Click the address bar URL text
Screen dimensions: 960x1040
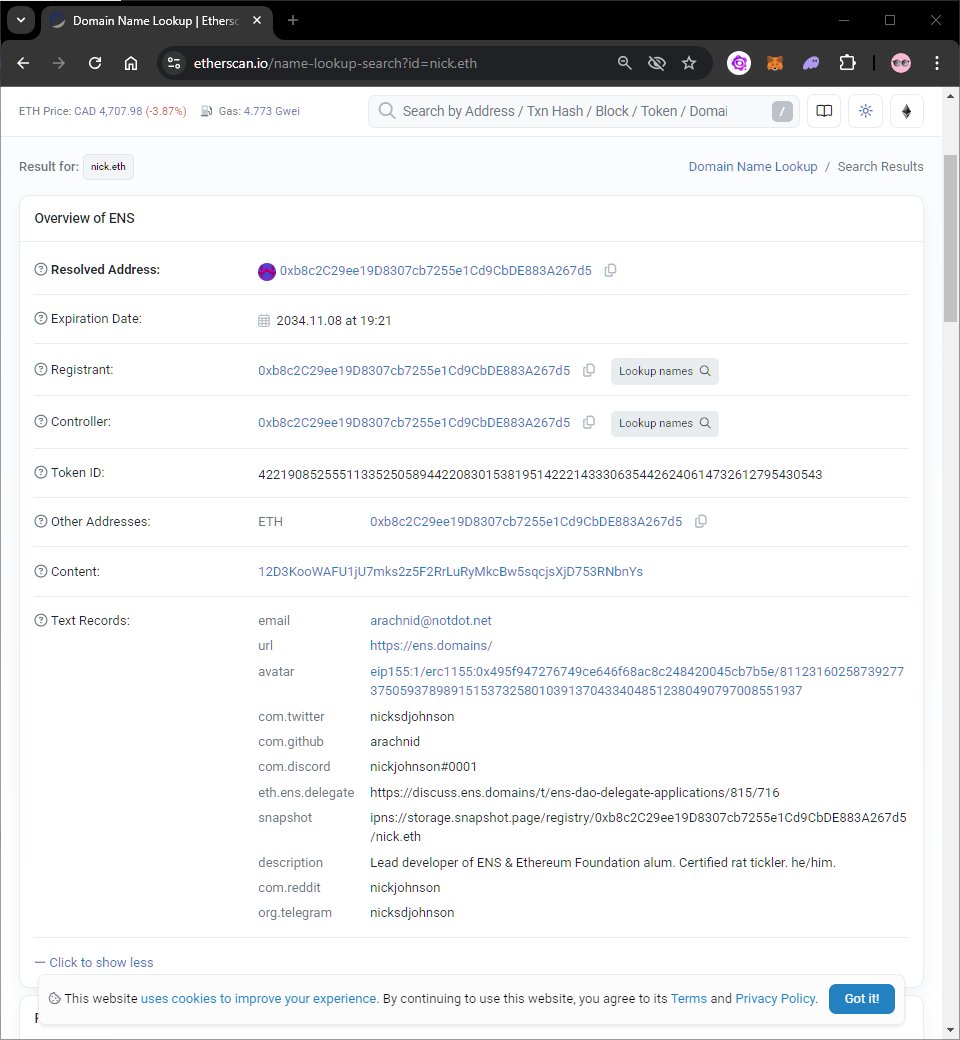[335, 63]
